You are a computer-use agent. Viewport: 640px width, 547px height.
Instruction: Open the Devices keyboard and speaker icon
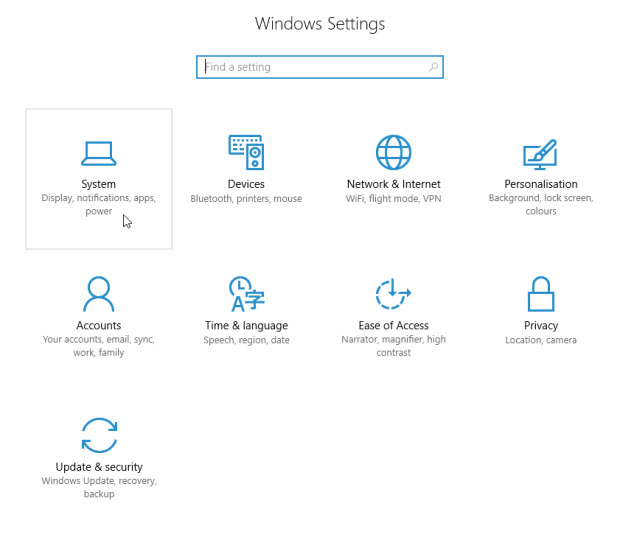(x=246, y=152)
